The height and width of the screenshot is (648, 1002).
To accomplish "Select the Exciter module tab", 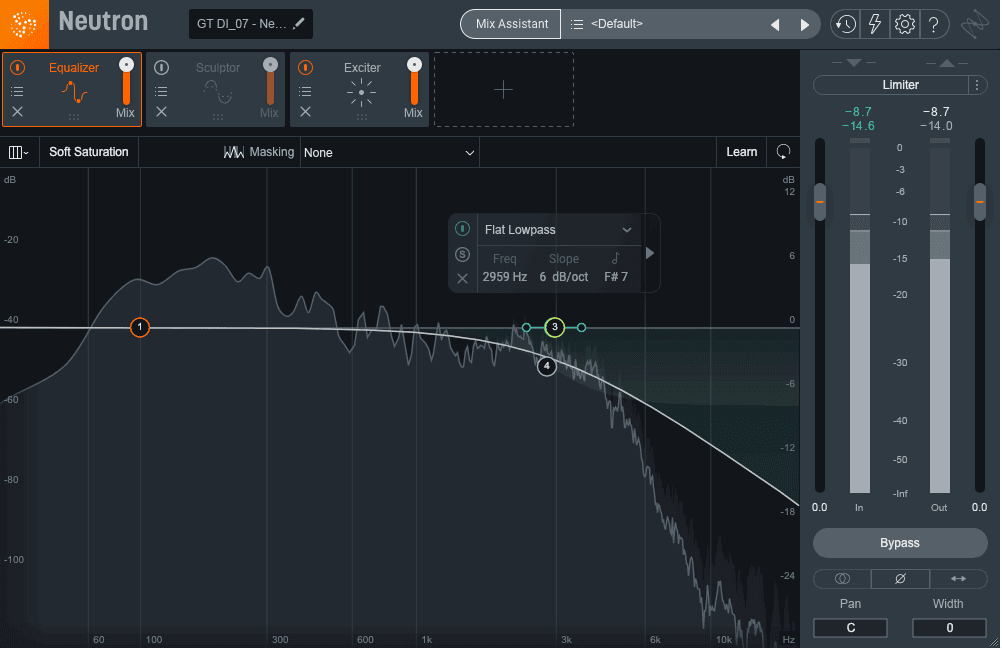I will [x=362, y=89].
